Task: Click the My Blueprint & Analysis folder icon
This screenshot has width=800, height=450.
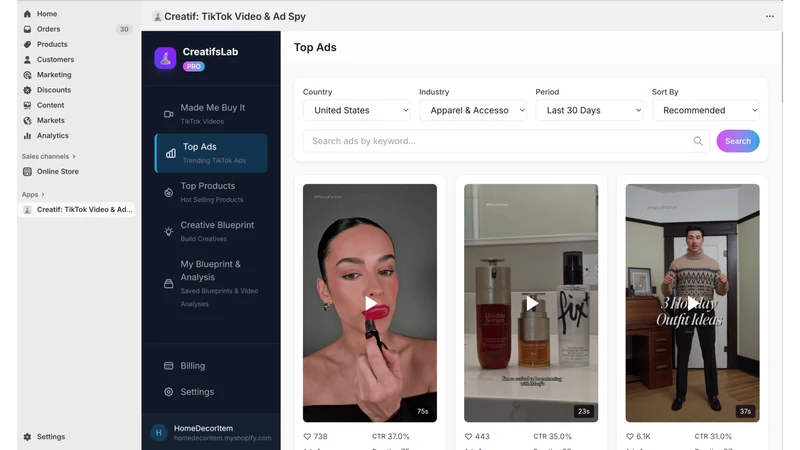Action: pos(168,284)
